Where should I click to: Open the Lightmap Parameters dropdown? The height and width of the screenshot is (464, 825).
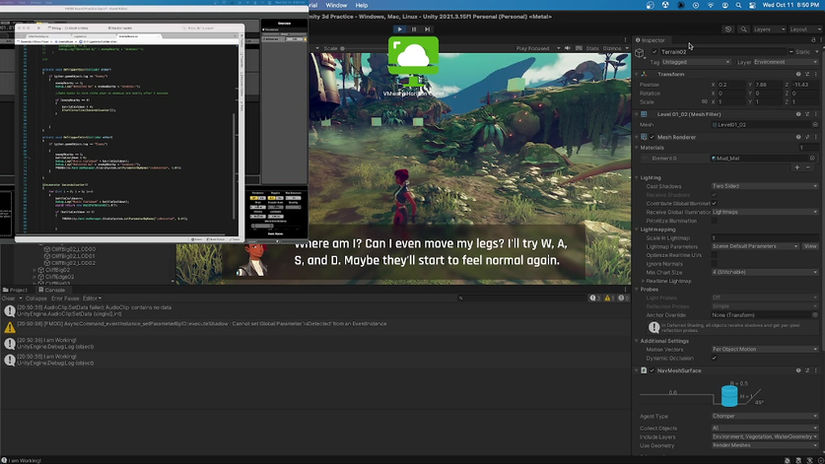pos(755,246)
